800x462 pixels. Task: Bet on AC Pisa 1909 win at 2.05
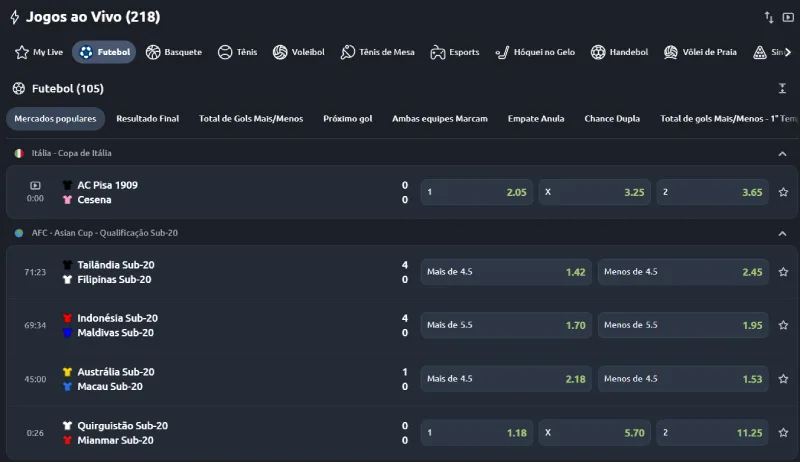coord(477,192)
